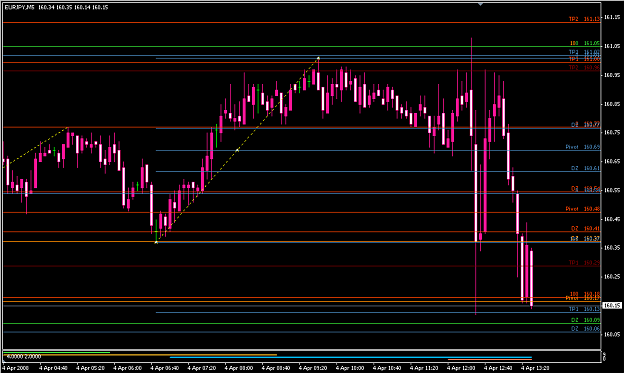
Task: Select the orange DZ 160.41 level label
Action: tap(586, 228)
